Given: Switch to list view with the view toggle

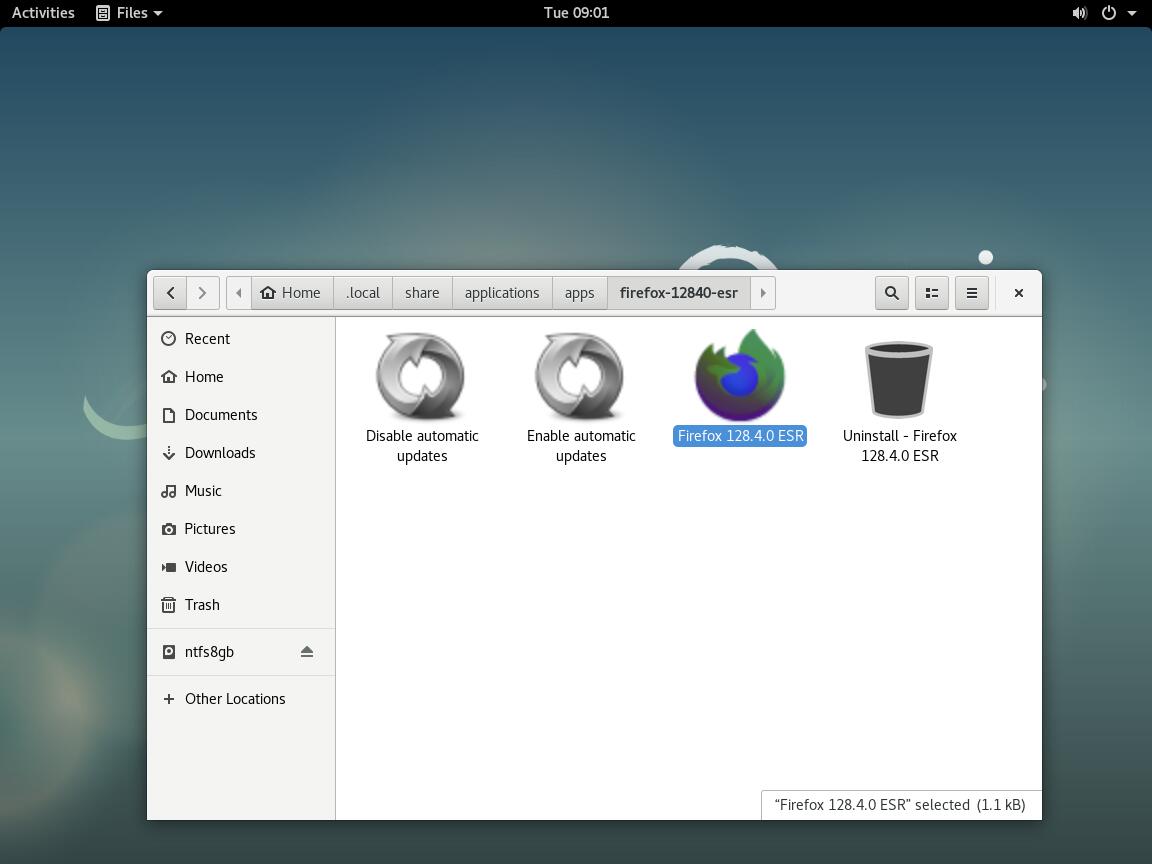Looking at the screenshot, I should click(932, 293).
